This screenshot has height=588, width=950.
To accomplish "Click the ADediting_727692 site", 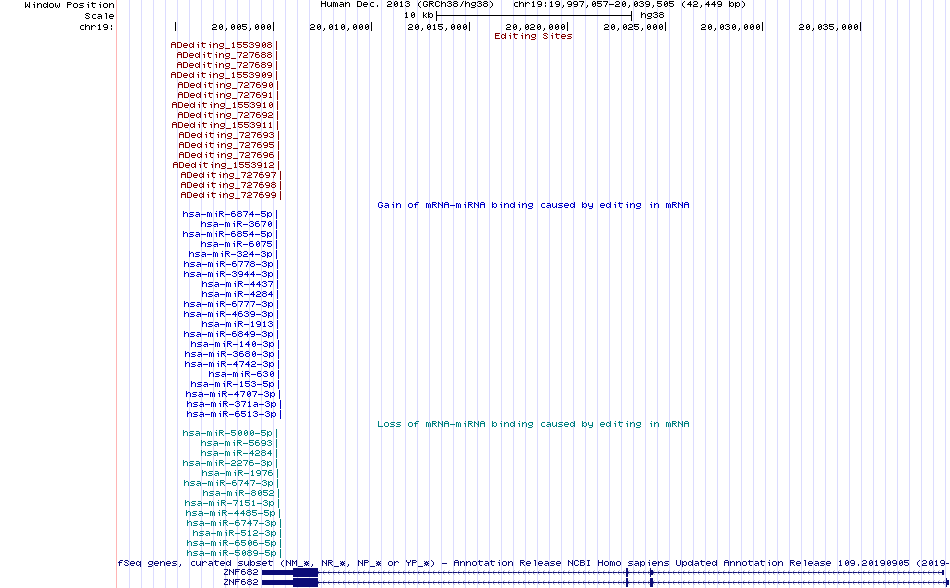I will 225,115.
